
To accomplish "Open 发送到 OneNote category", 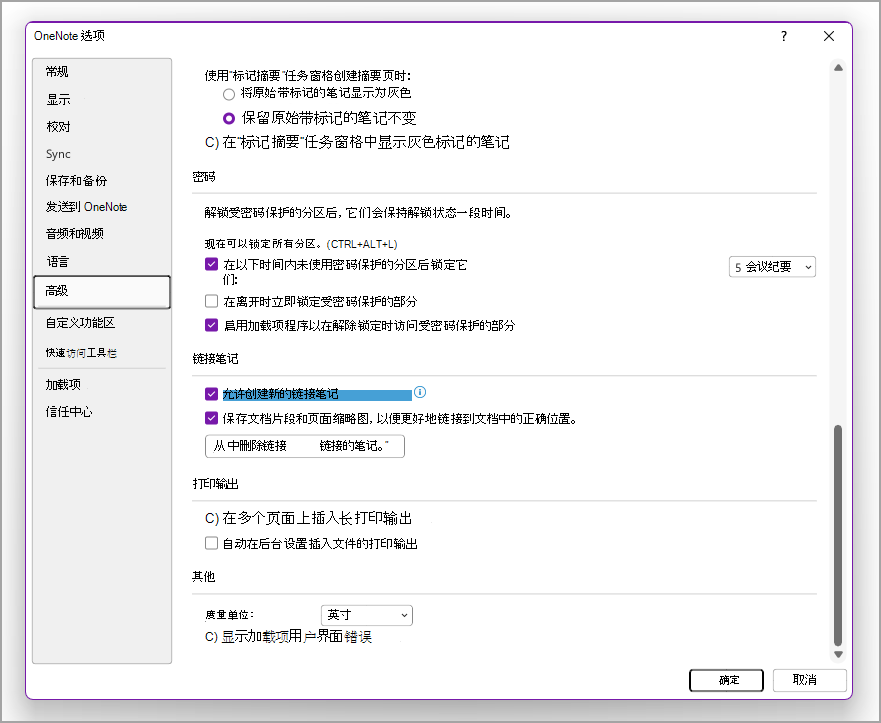I will point(102,207).
